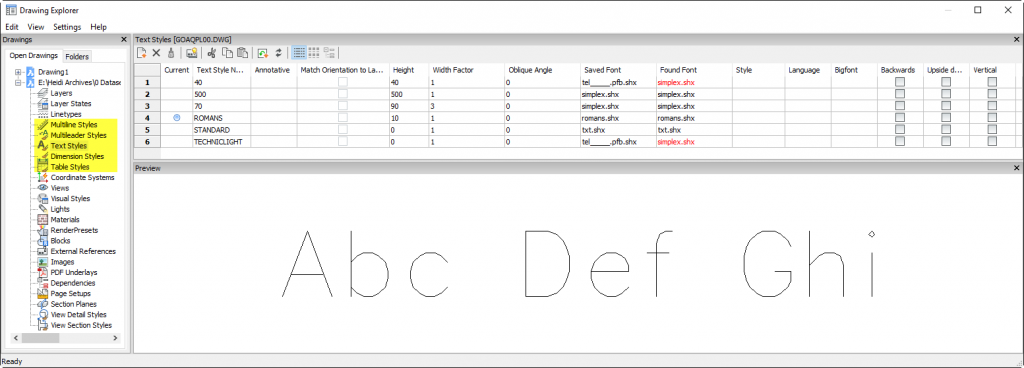Select Linetypes in the tree
This screenshot has width=1024, height=368.
66,114
